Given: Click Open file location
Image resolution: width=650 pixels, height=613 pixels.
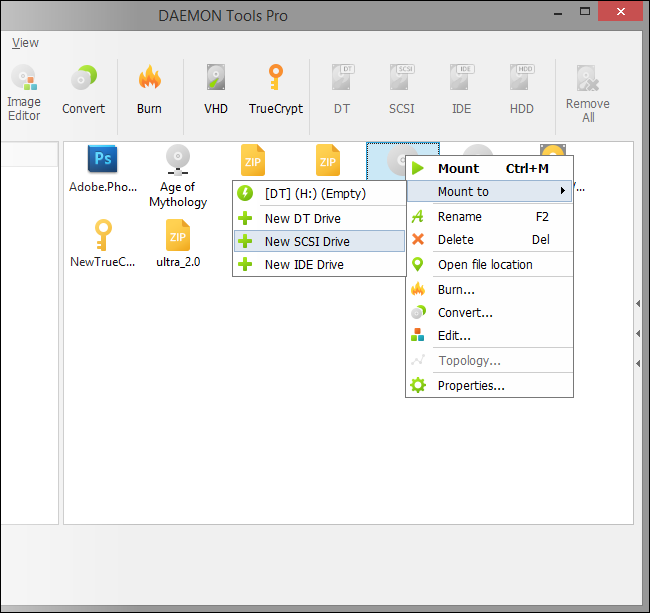Looking at the screenshot, I should point(485,264).
